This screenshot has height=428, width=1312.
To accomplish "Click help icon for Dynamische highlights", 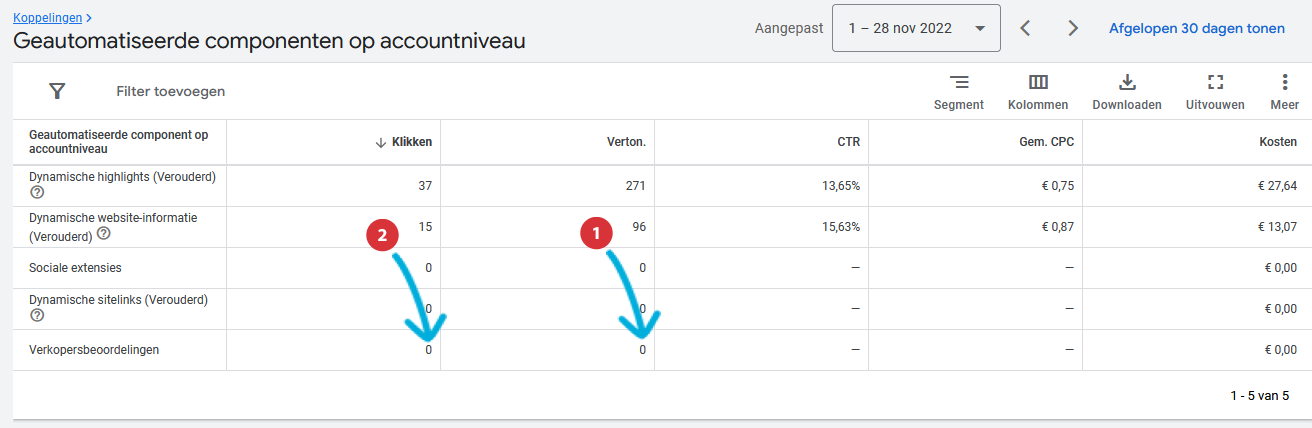I will pyautogui.click(x=37, y=193).
